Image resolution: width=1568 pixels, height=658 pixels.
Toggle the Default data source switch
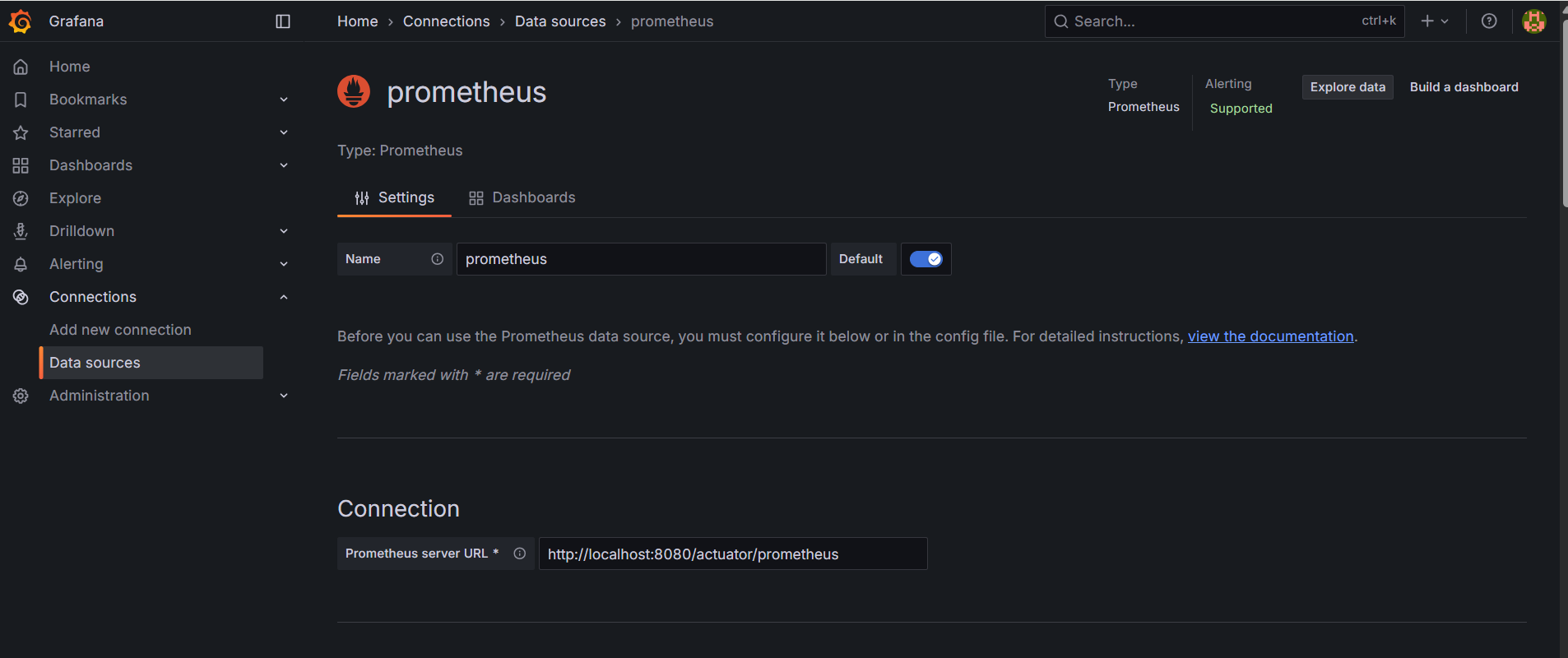pos(925,259)
